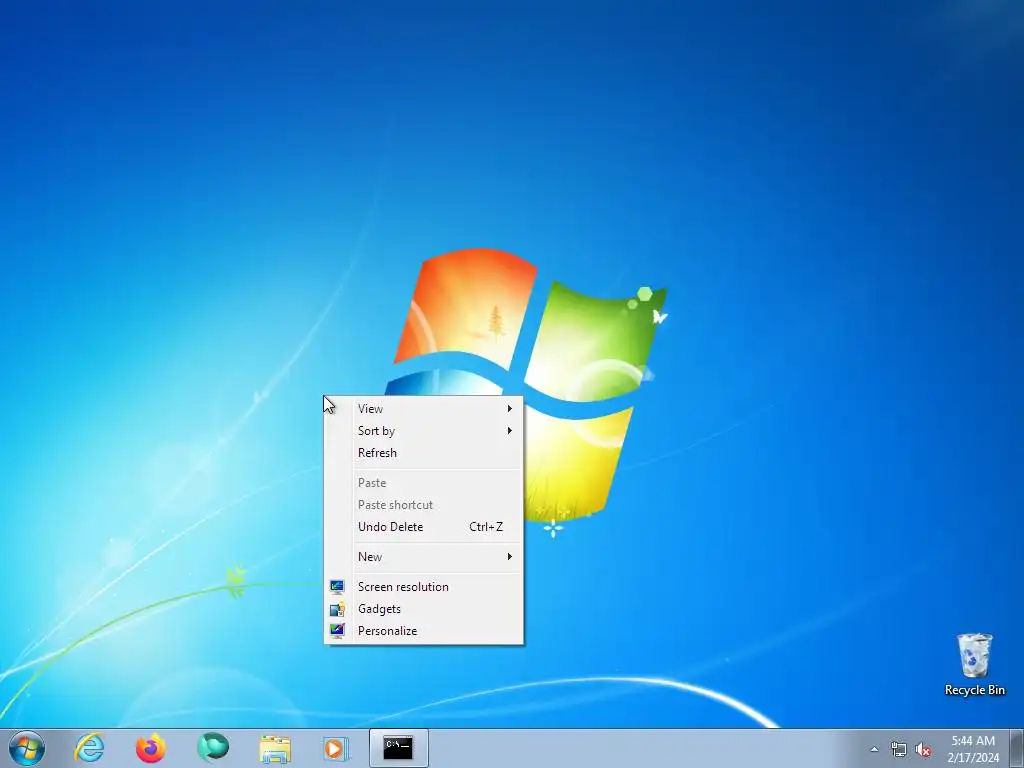Click the arrow beside View
This screenshot has height=768, width=1024.
[509, 409]
